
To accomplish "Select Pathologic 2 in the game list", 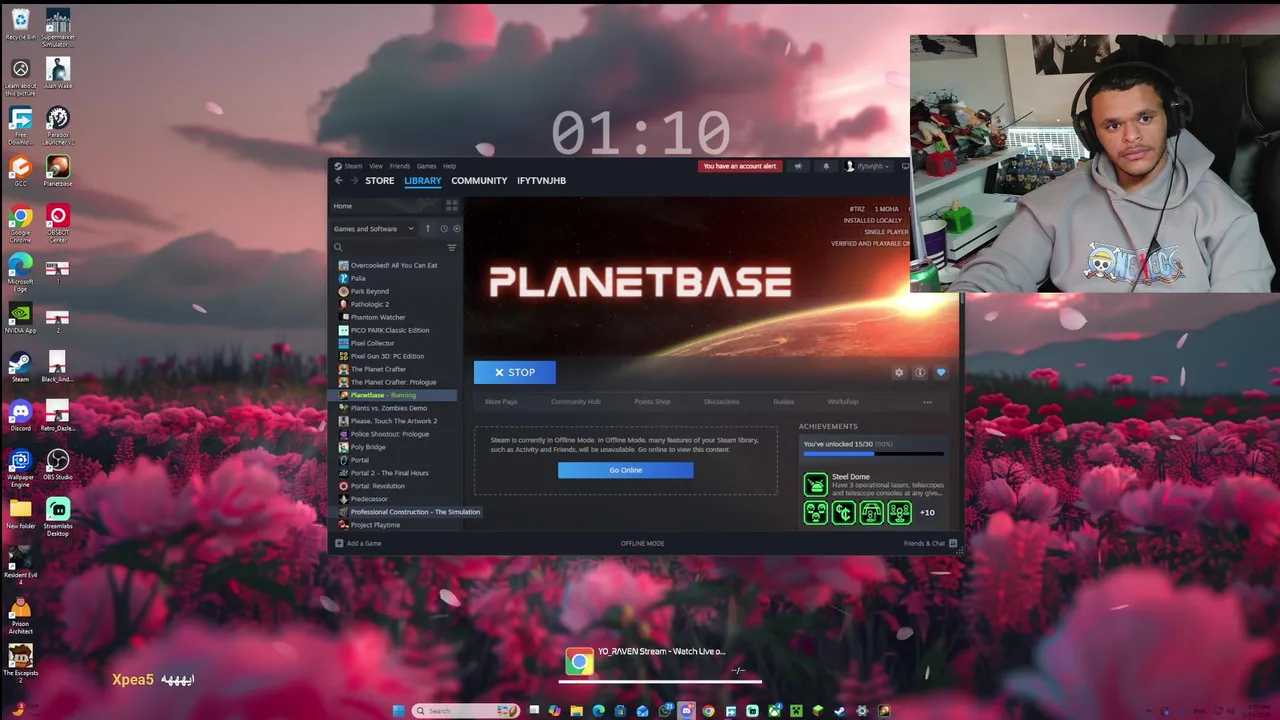I will [x=370, y=304].
